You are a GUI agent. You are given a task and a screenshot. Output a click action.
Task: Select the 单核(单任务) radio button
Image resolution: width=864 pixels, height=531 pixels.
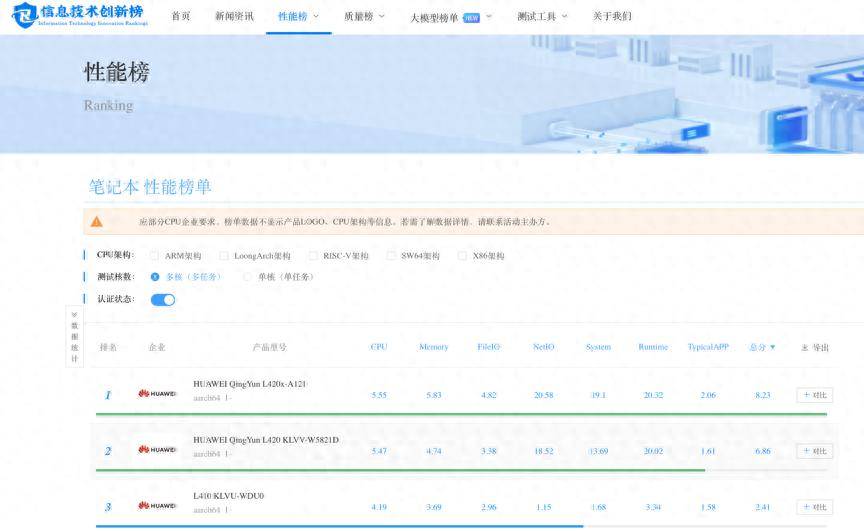tap(247, 277)
